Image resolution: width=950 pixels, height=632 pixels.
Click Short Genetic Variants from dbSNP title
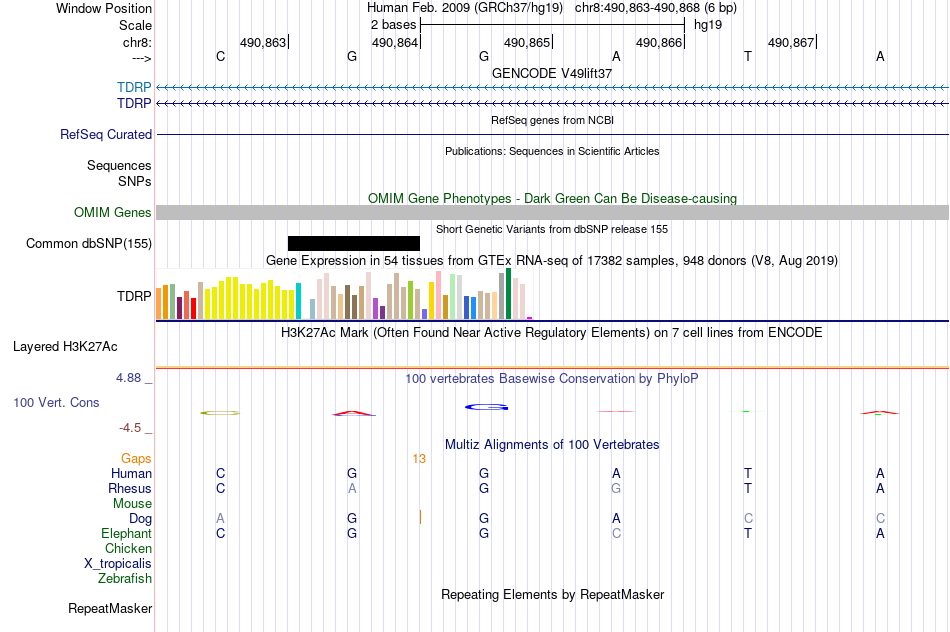(552, 229)
